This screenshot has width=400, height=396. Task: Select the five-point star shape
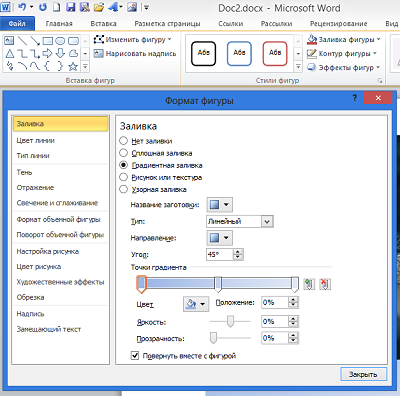click(x=73, y=66)
